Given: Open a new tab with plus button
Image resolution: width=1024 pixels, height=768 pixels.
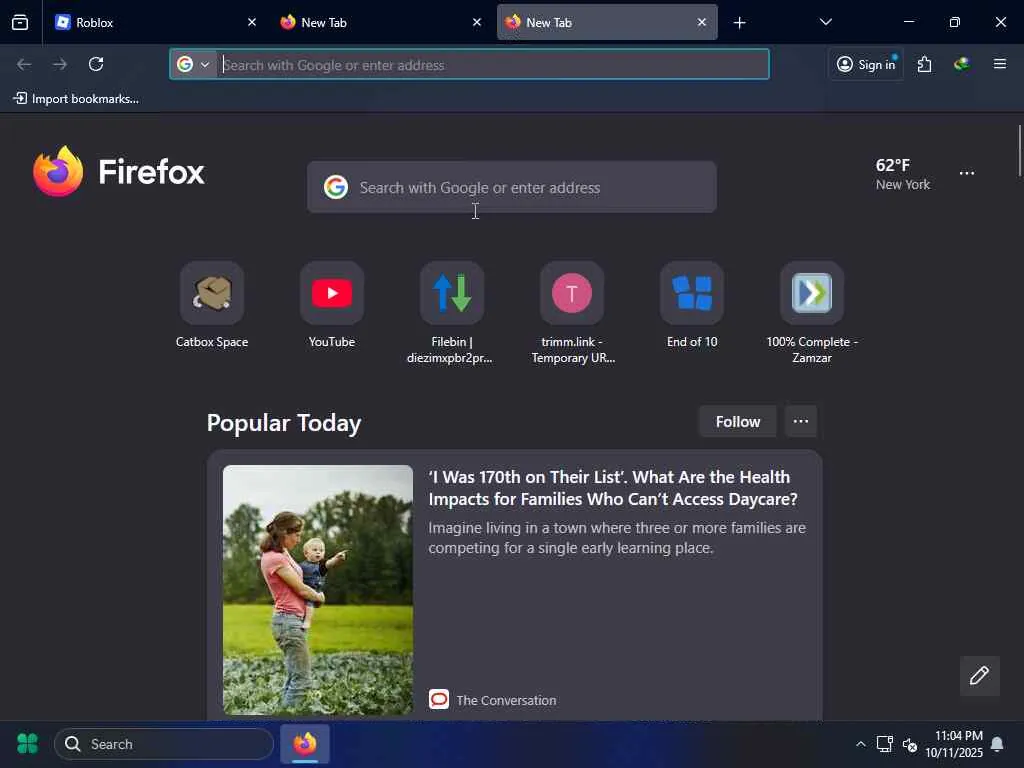Looking at the screenshot, I should [739, 23].
